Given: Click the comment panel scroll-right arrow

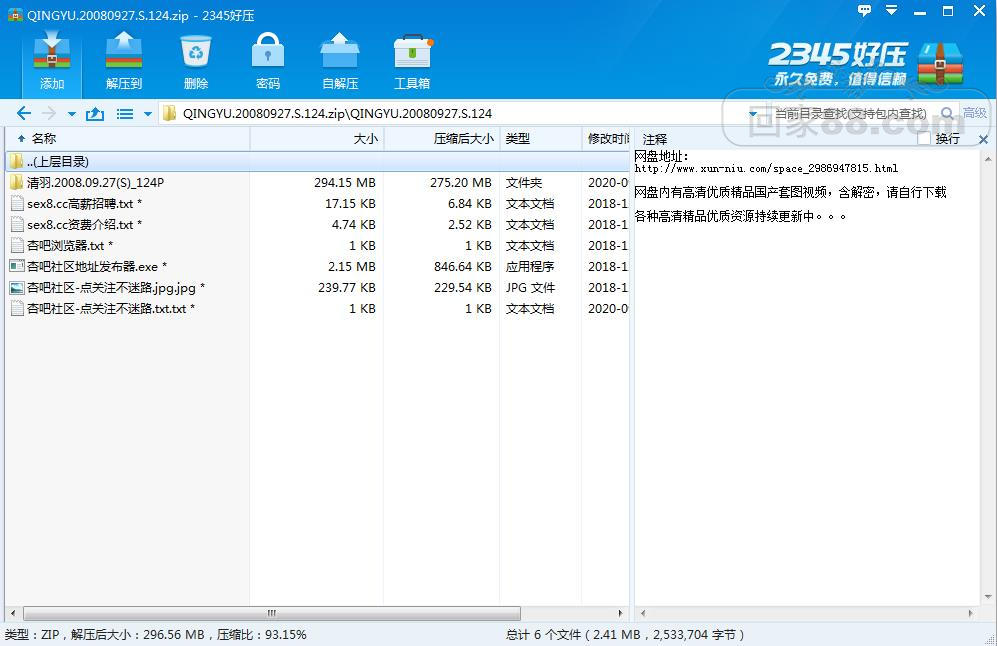Looking at the screenshot, I should pyautogui.click(x=970, y=614).
